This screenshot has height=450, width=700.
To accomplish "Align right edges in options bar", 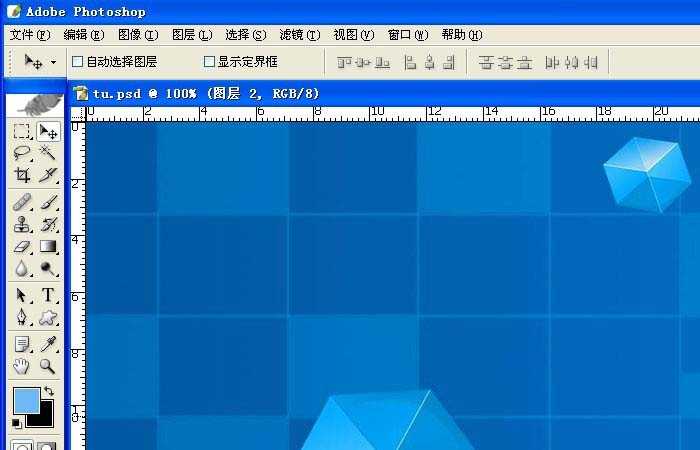I will [x=449, y=62].
